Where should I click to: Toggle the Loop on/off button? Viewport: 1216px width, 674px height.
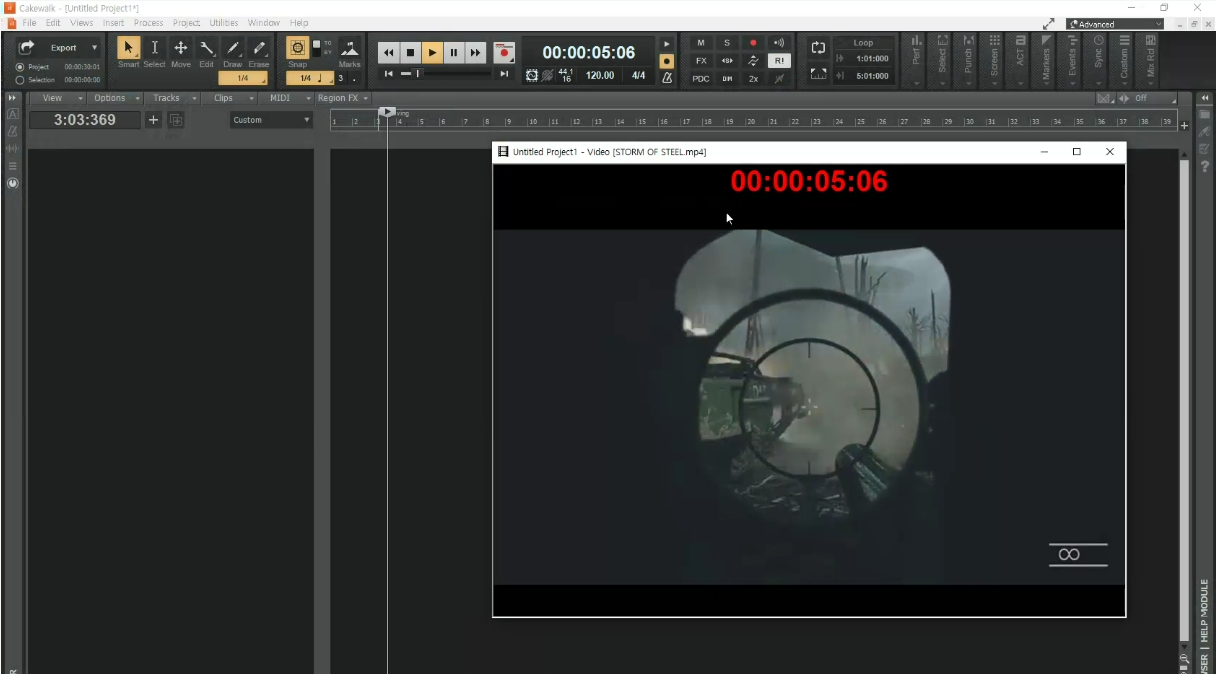pyautogui.click(x=818, y=48)
